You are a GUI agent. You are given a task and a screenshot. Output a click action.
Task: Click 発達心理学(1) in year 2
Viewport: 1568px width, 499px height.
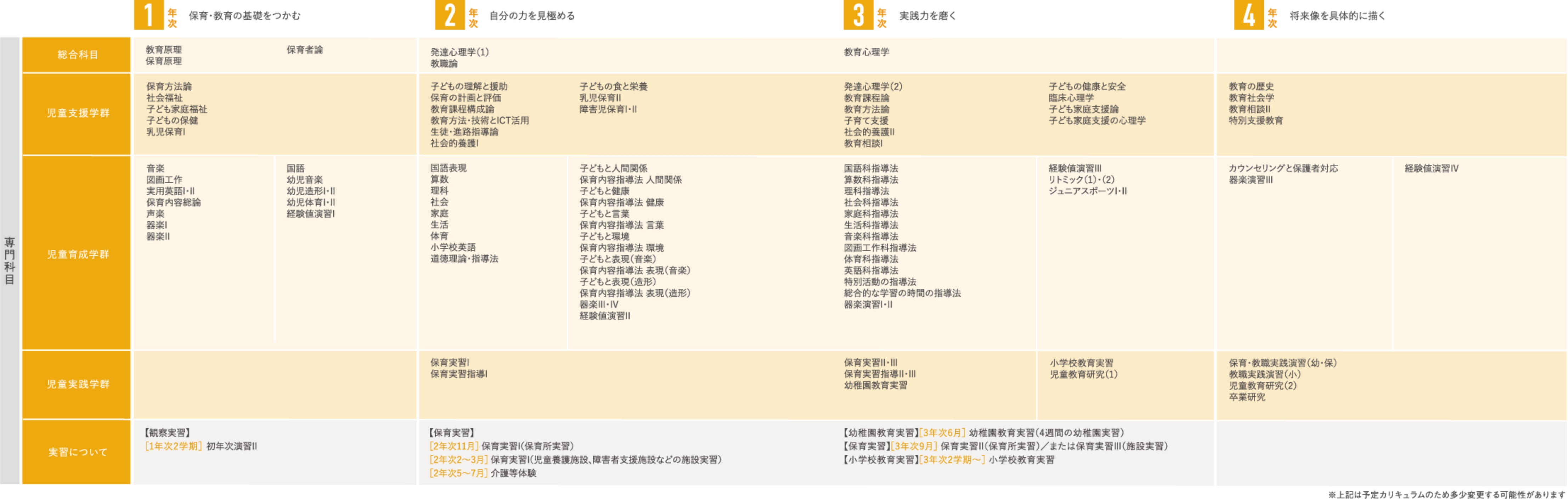pyautogui.click(x=459, y=52)
